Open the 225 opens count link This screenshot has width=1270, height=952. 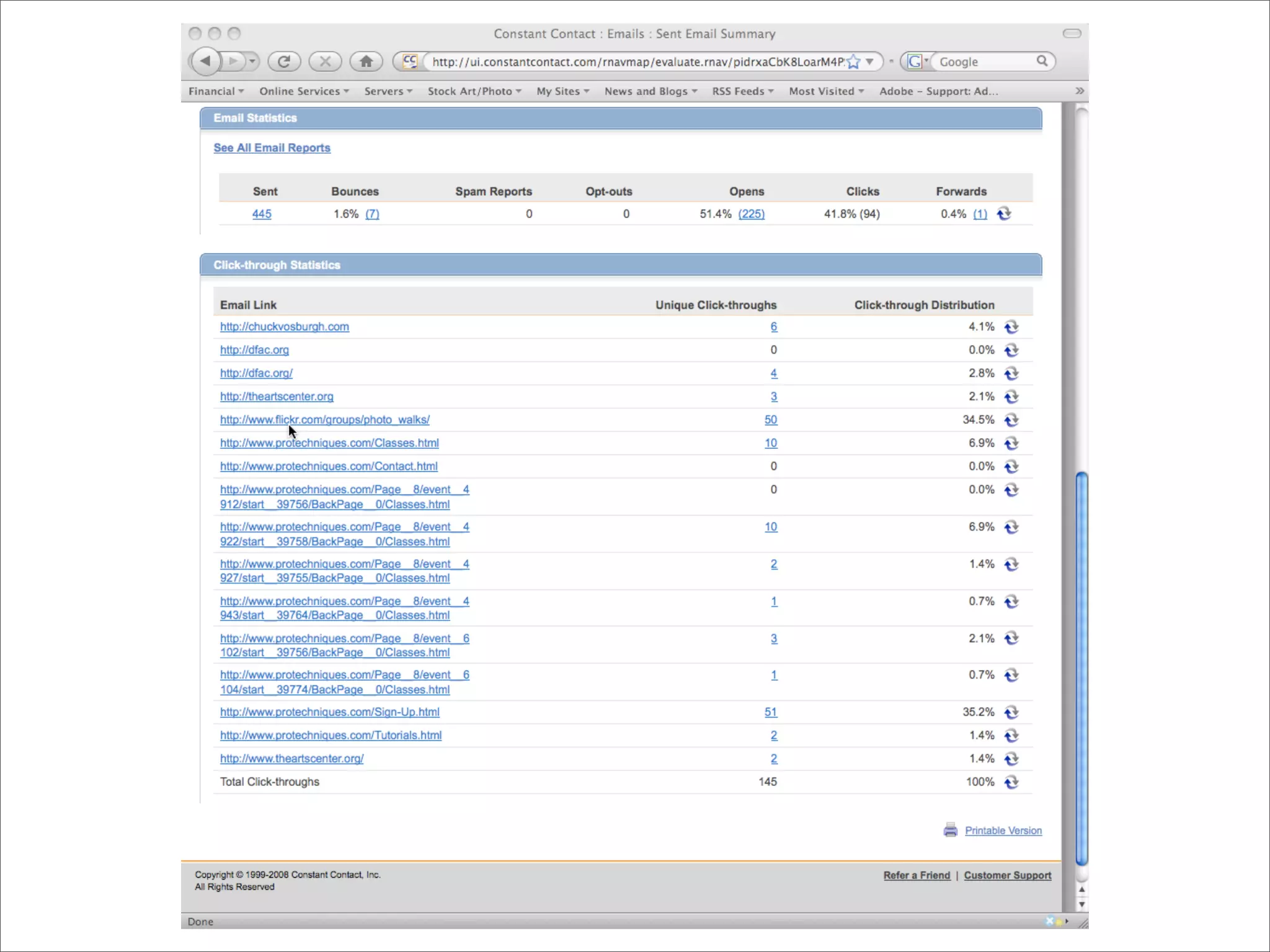pyautogui.click(x=751, y=214)
